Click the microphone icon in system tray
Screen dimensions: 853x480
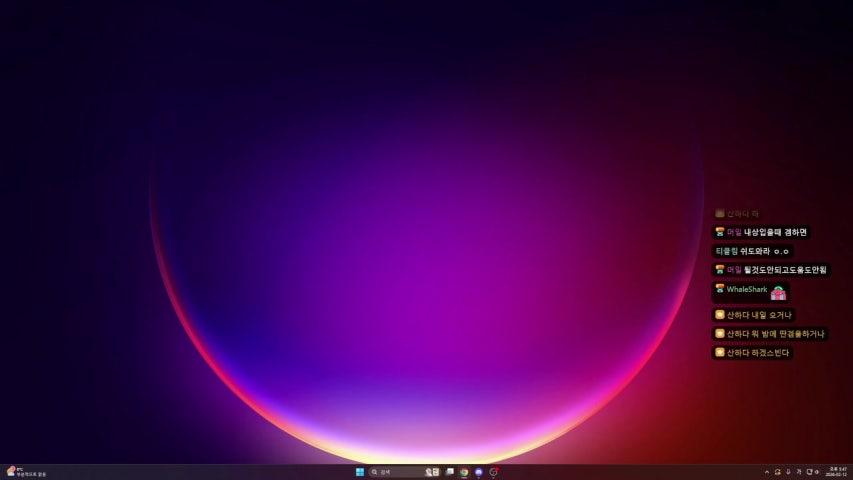coord(788,472)
